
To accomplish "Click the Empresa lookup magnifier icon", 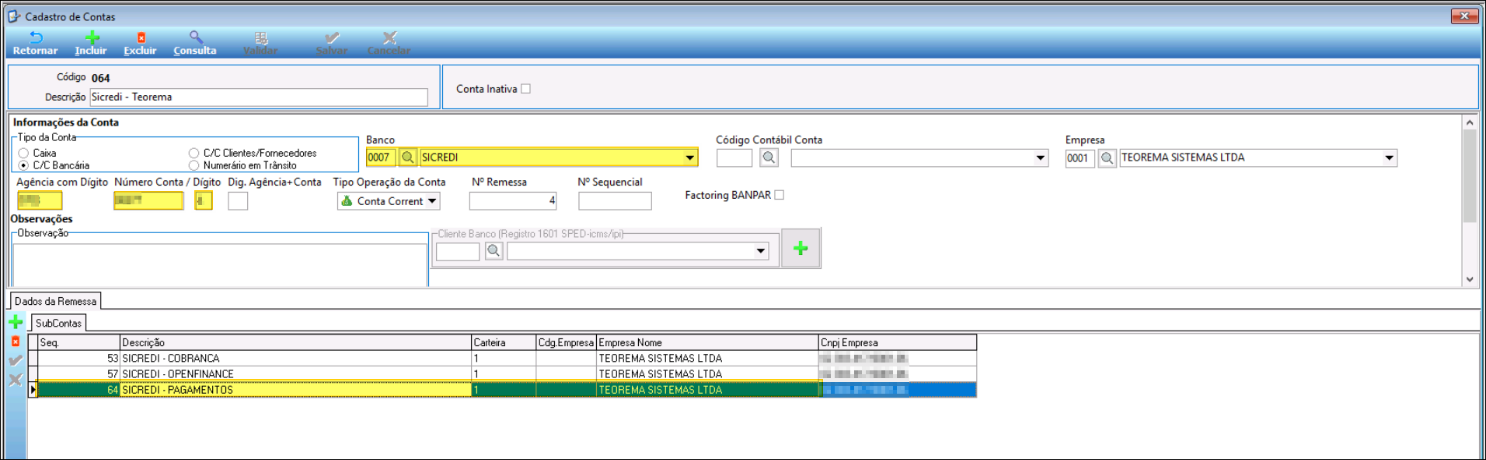I will point(1107,158).
